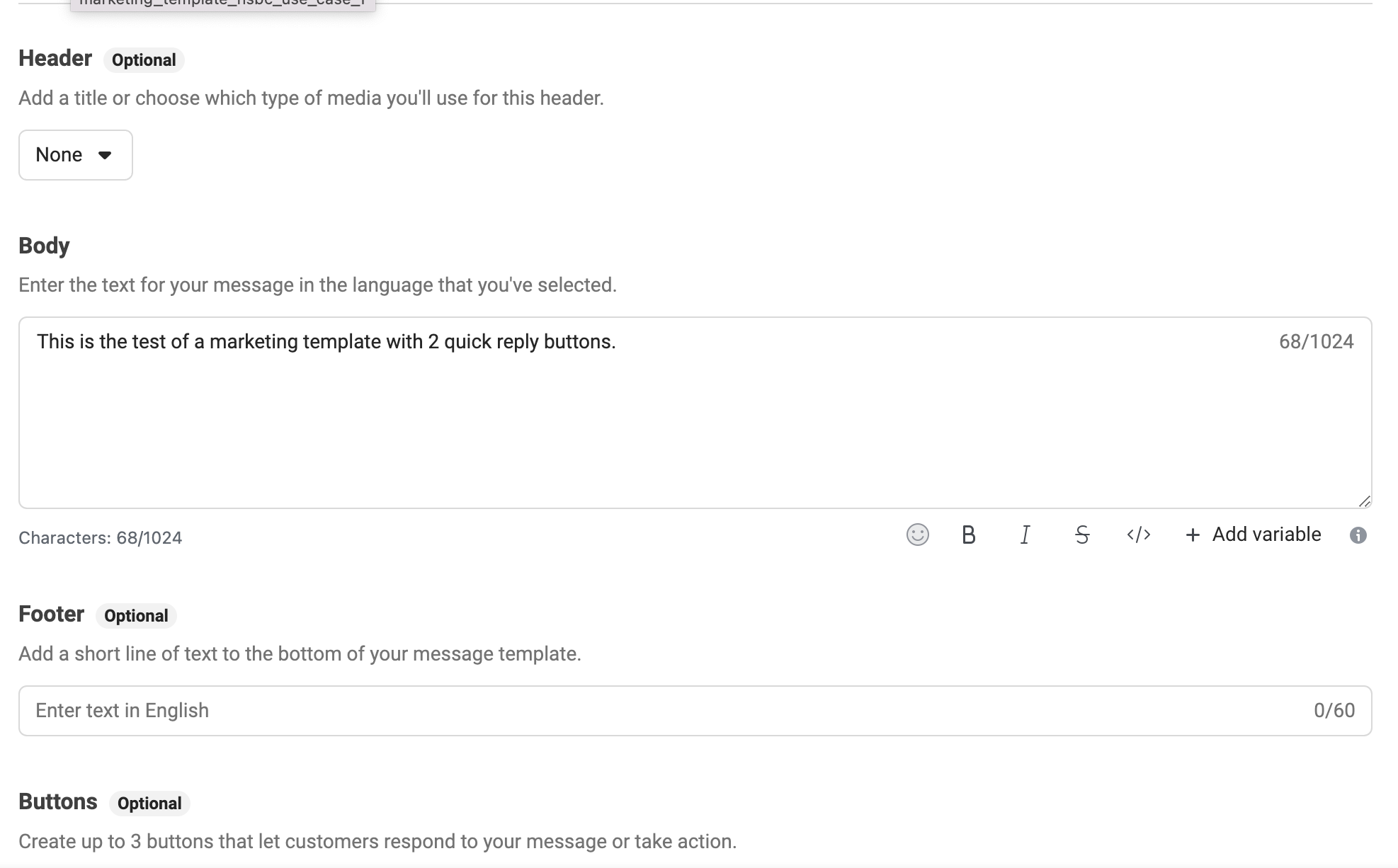This screenshot has height=868, width=1398.
Task: Apply monospace code formatting
Action: (1138, 535)
